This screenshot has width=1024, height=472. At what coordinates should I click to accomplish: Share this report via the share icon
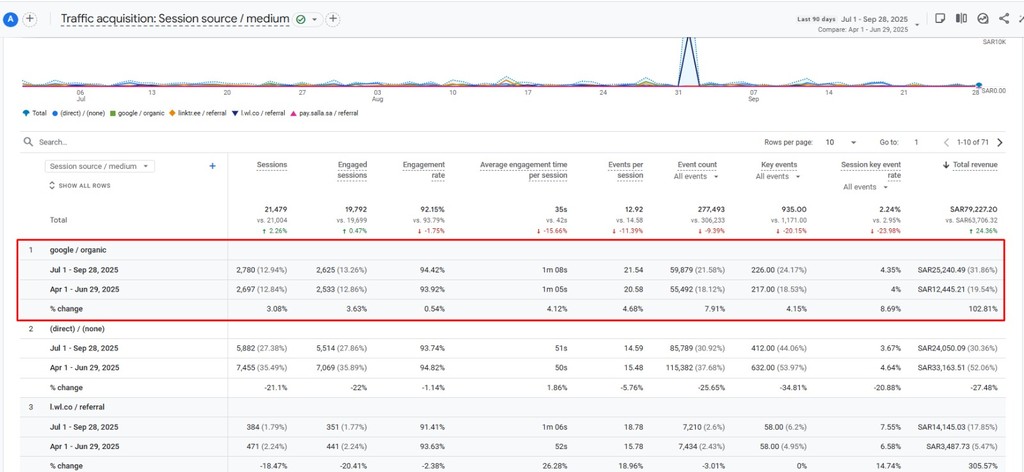tap(1004, 18)
